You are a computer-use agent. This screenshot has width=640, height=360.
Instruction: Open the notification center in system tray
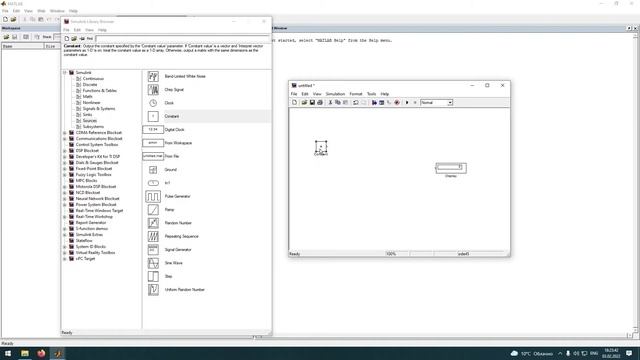coord(629,353)
